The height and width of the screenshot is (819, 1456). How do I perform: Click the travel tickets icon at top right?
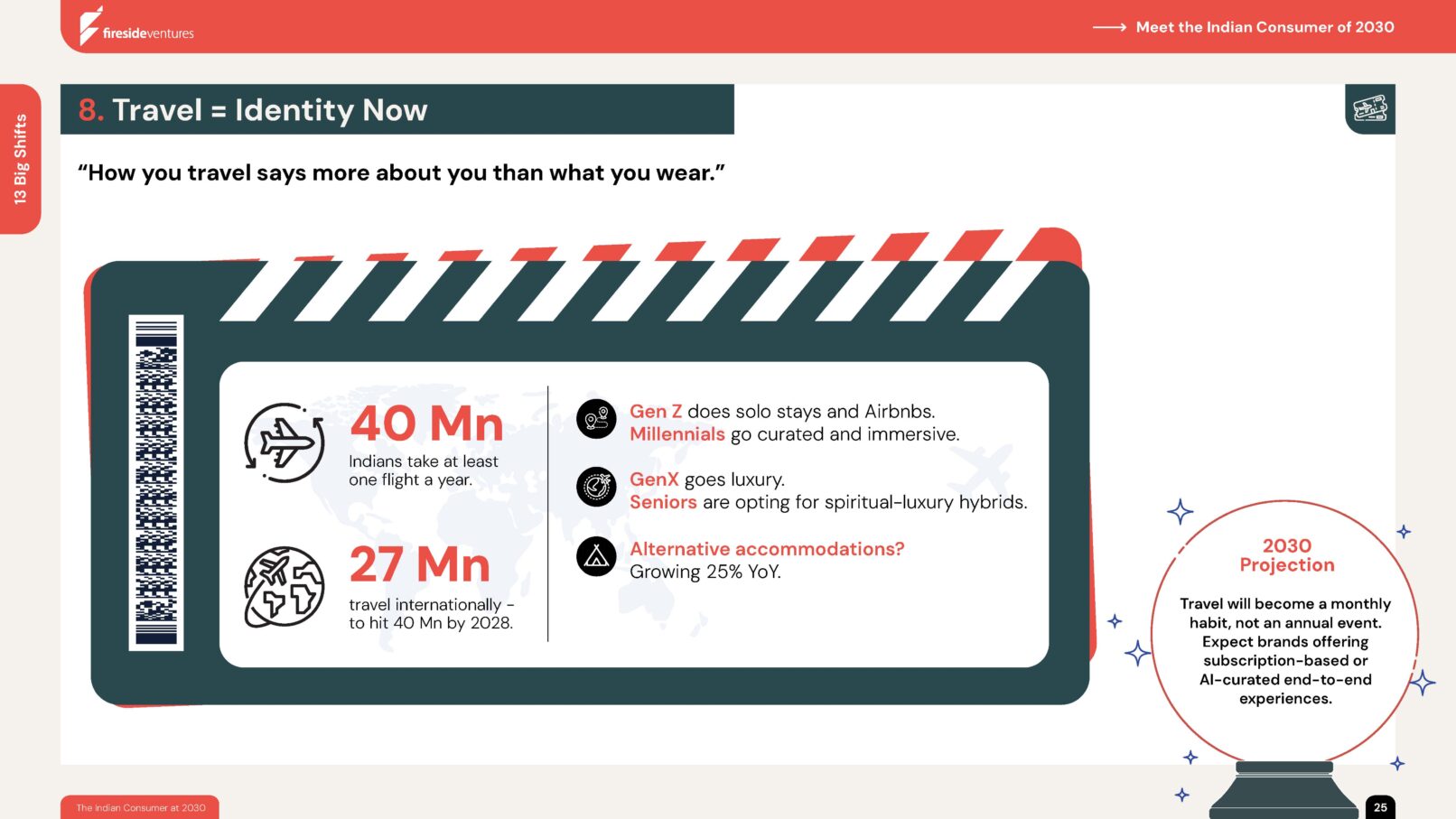pos(1370,109)
